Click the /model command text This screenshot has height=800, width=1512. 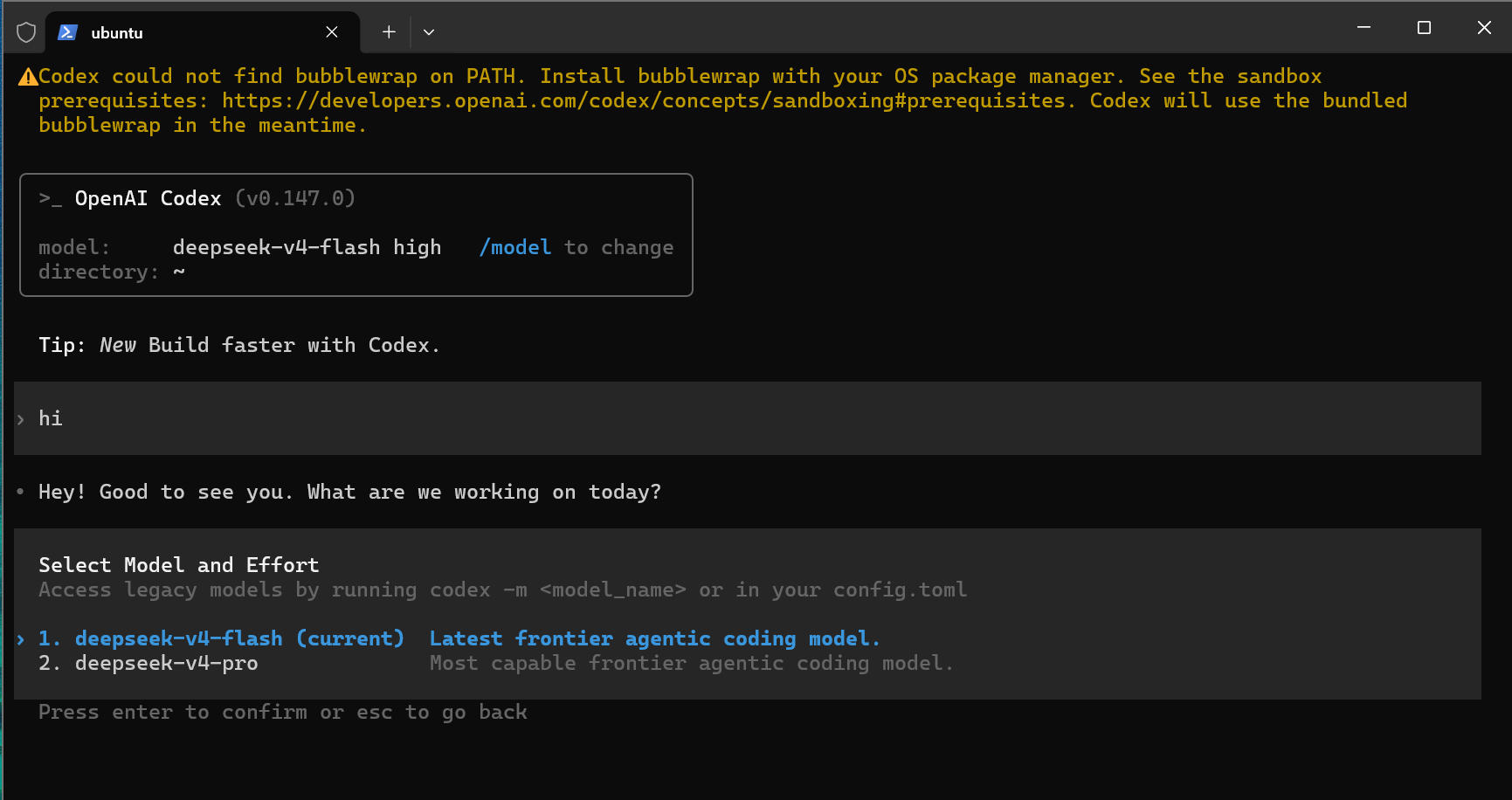click(x=515, y=247)
